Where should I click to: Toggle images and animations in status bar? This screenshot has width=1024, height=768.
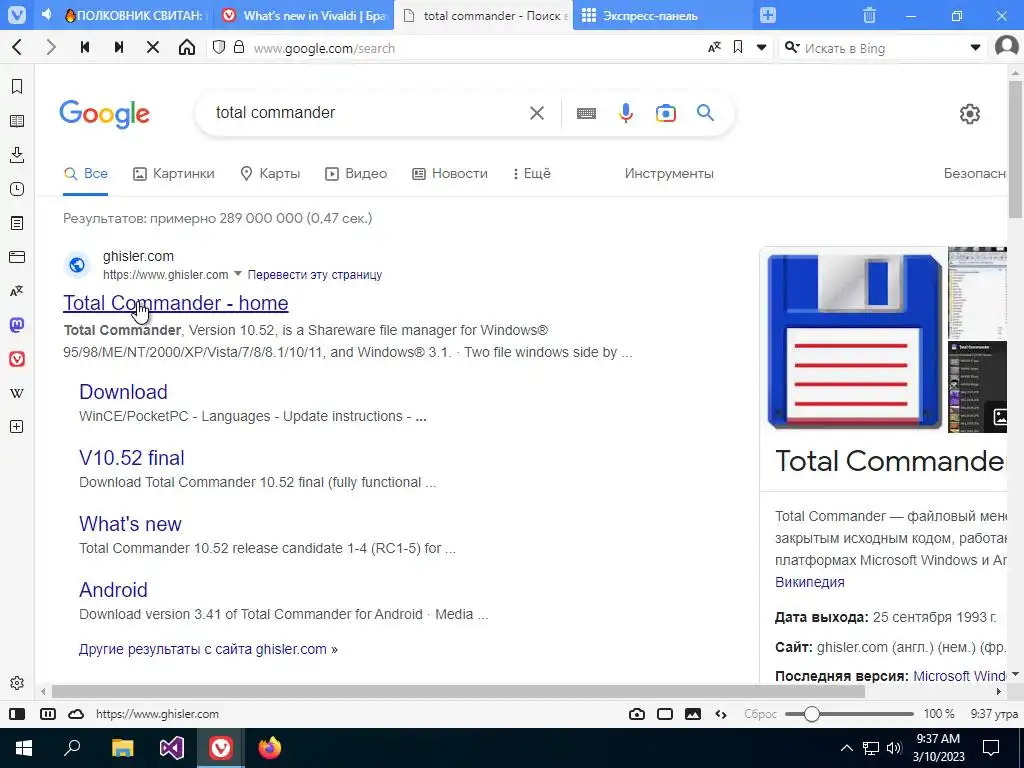tap(693, 714)
